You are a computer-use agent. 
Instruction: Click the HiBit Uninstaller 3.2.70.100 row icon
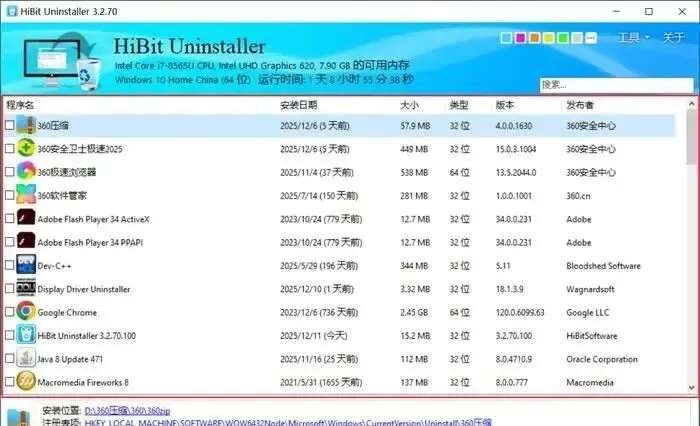(26, 335)
